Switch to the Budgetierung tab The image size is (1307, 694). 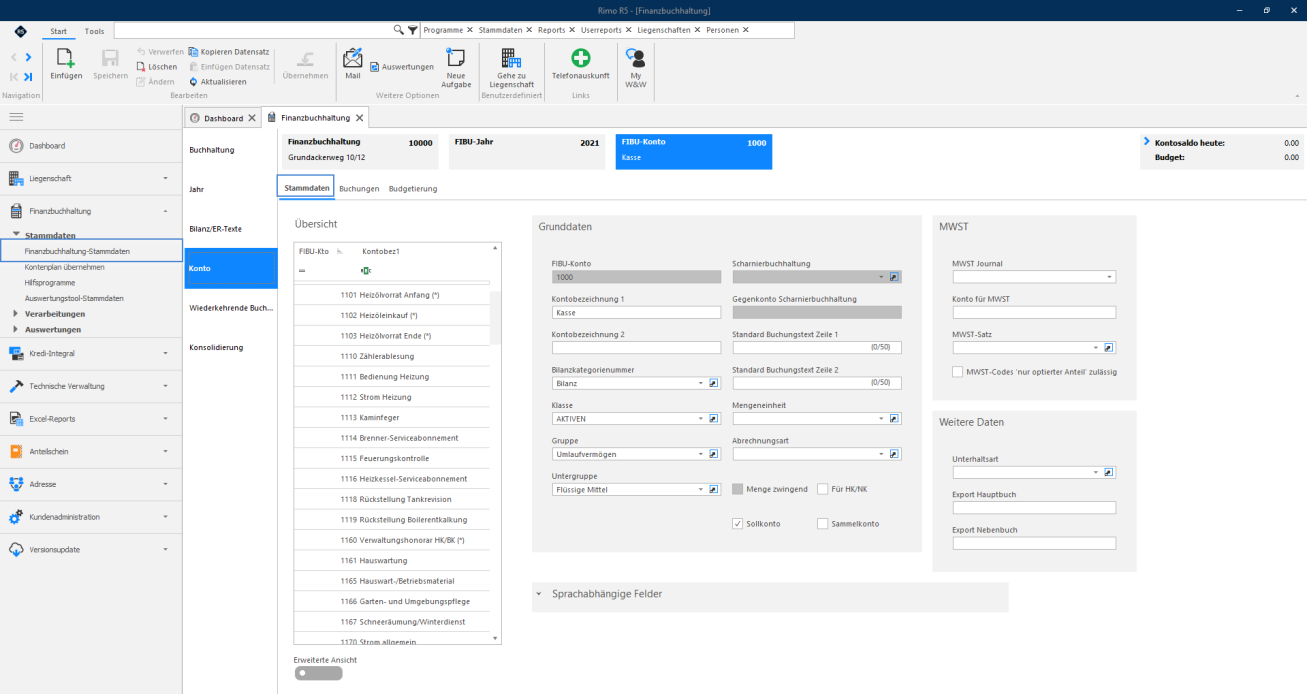coord(413,188)
